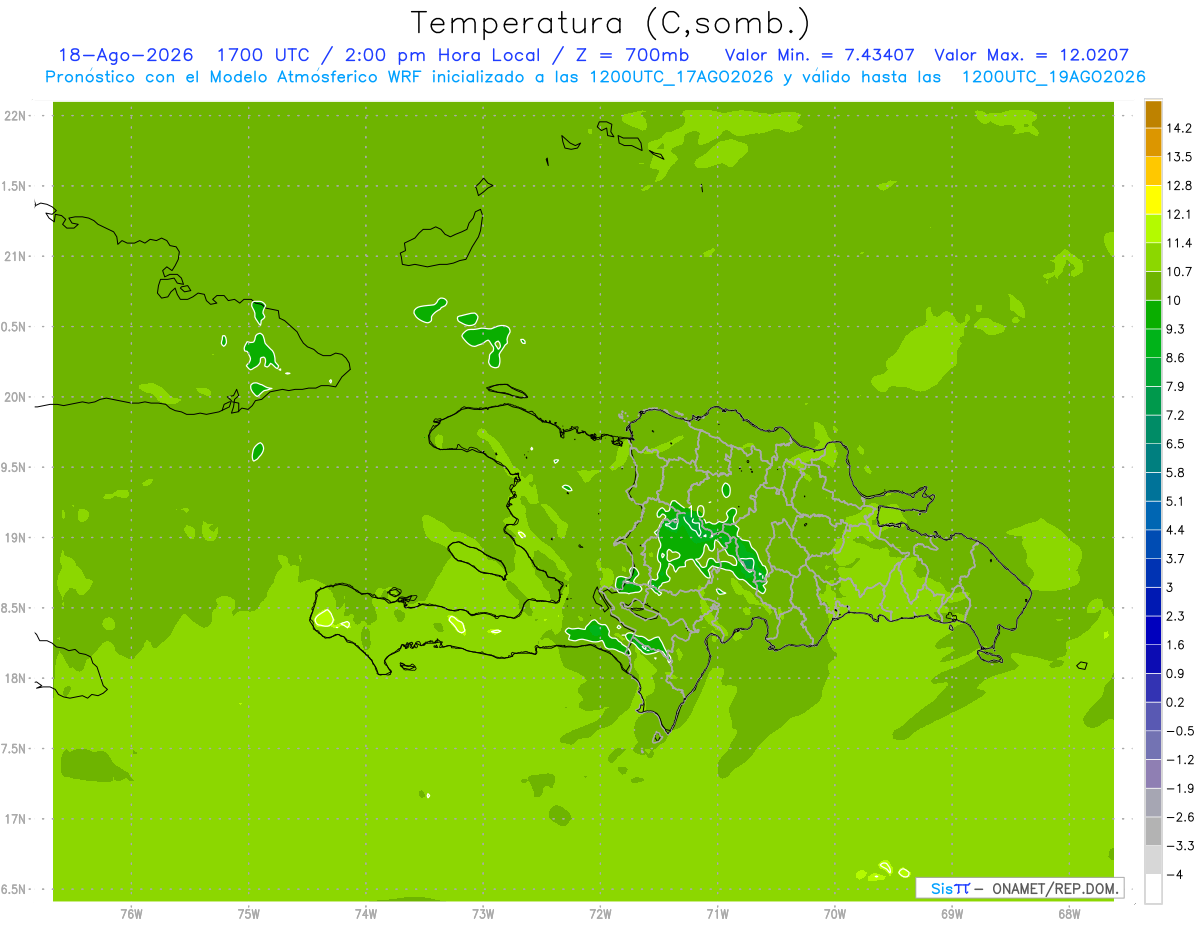Pick the purple swatch between -1.9 and -1.2
The width and height of the screenshot is (1200, 927).
[1153, 775]
